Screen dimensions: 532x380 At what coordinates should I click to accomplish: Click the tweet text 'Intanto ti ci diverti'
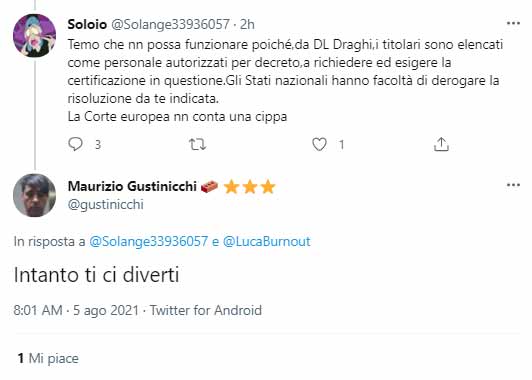tap(96, 275)
